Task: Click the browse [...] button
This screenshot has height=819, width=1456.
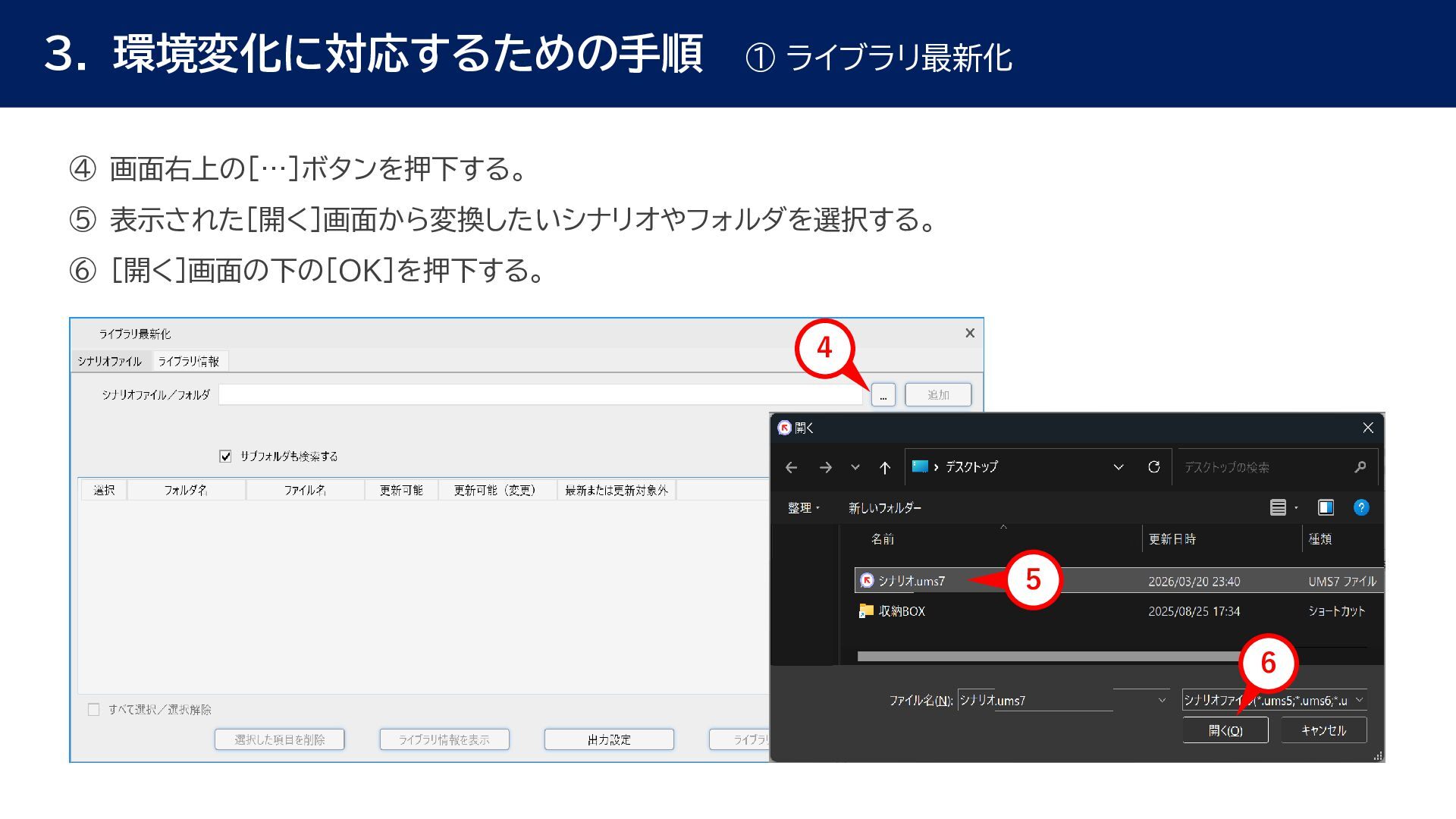Action: point(883,395)
